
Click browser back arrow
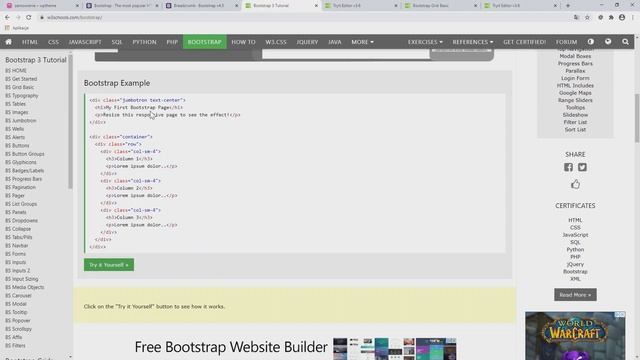coord(7,18)
